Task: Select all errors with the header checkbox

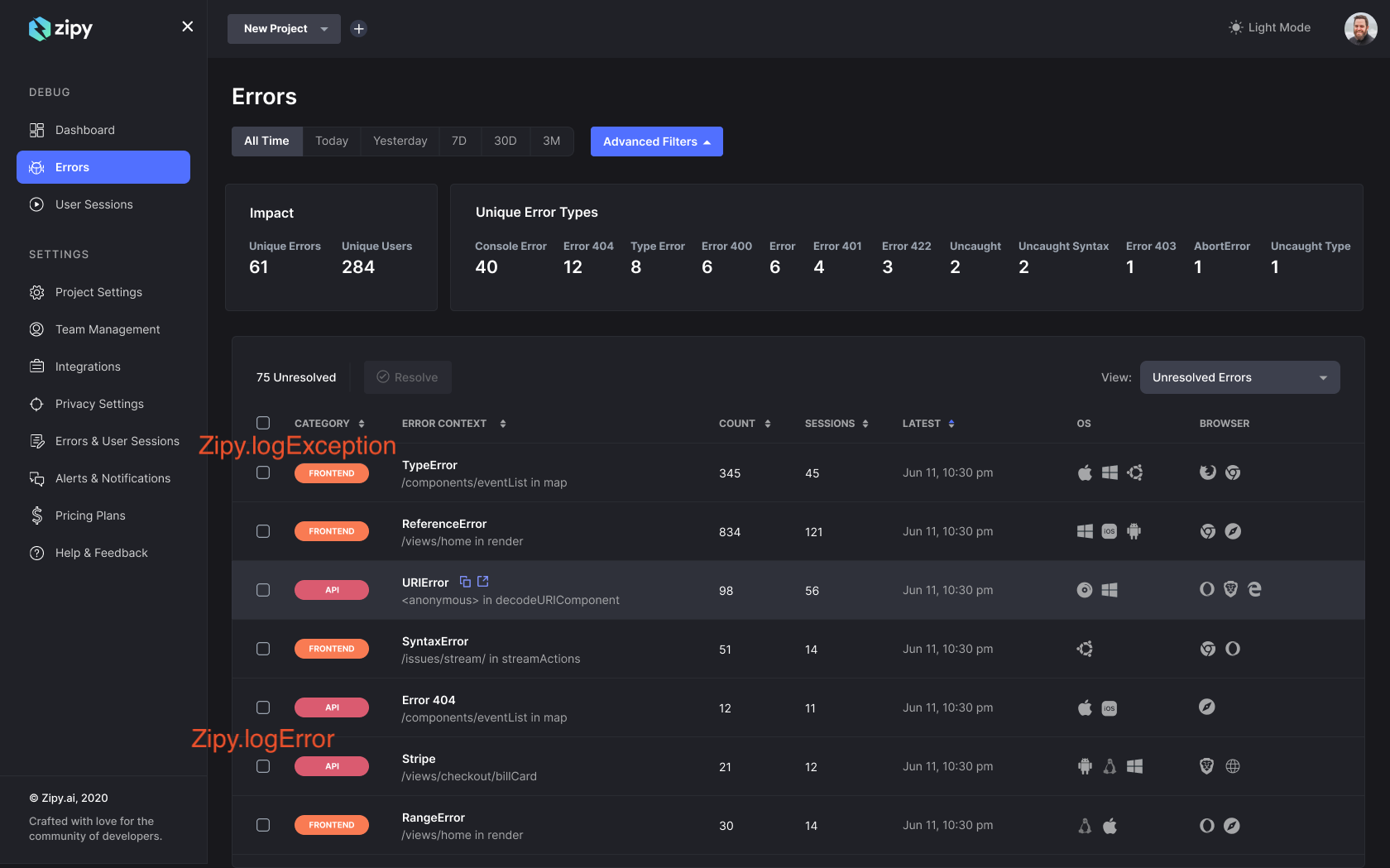Action: click(263, 423)
